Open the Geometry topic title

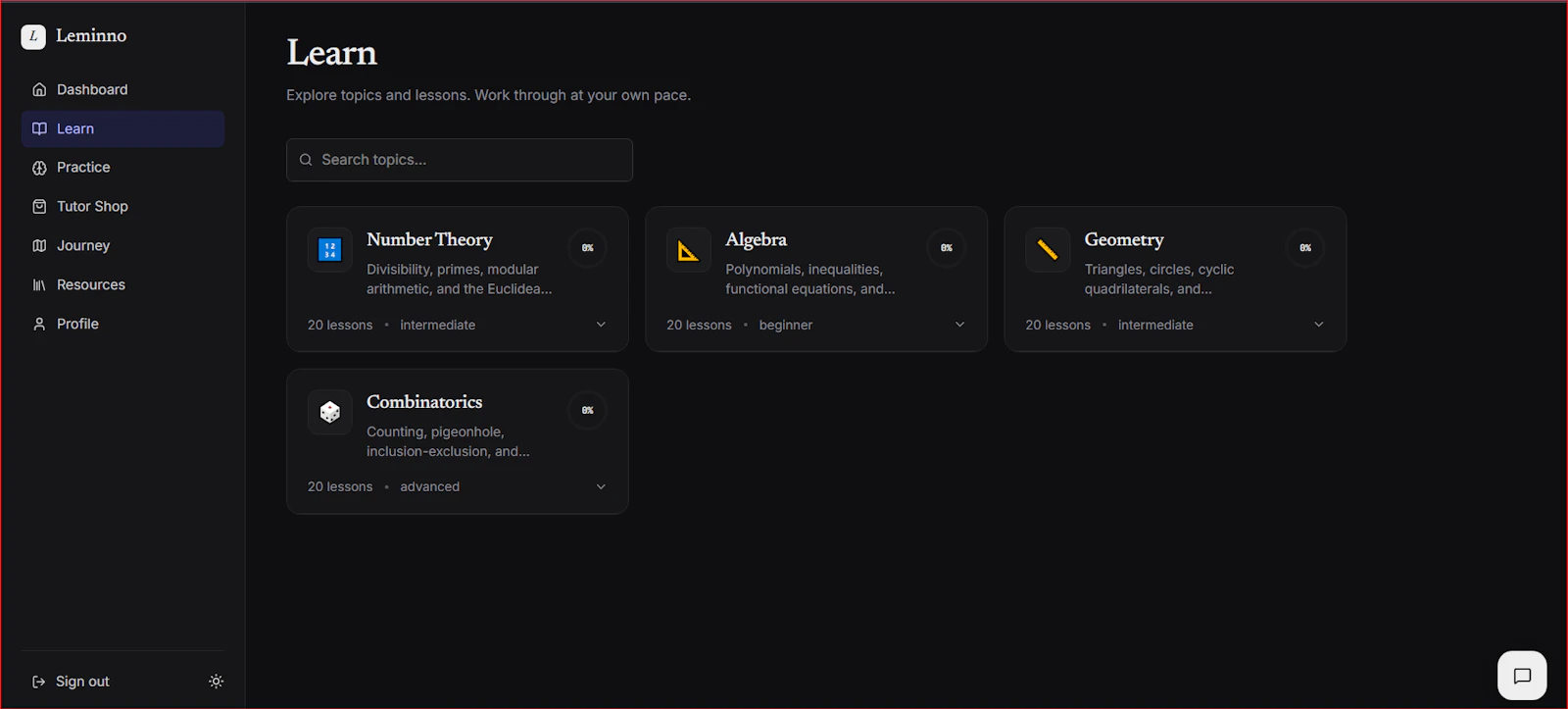[x=1124, y=239]
